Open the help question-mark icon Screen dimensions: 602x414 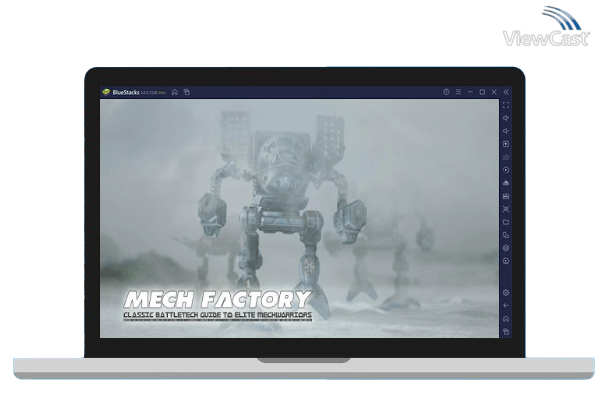coord(446,92)
